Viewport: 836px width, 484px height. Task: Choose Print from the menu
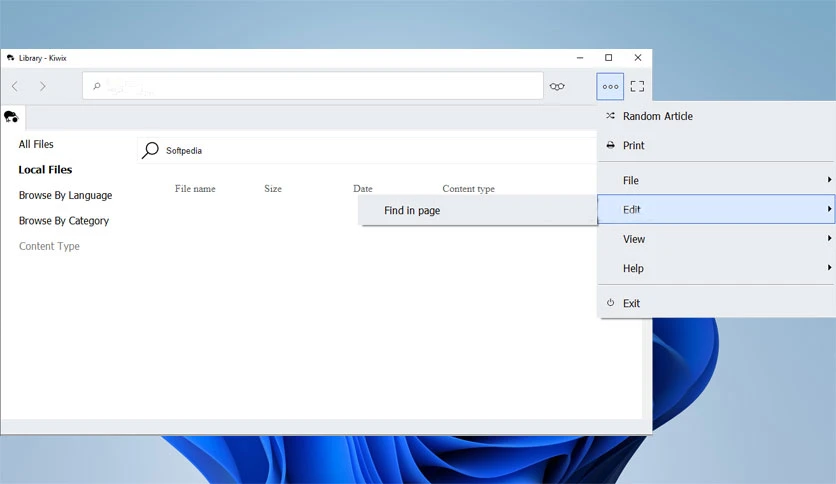[x=717, y=146]
